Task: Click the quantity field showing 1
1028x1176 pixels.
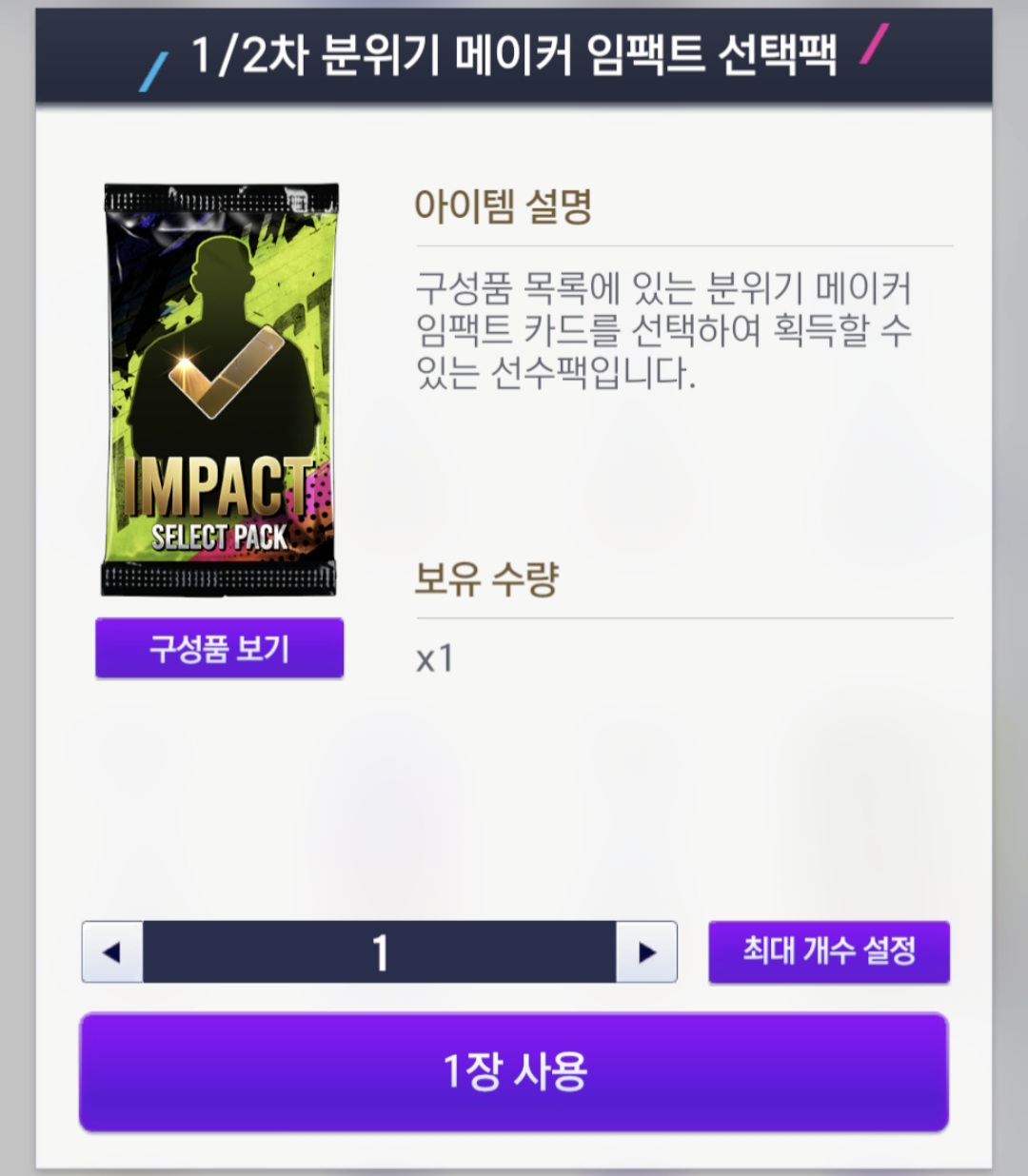Action: click(x=380, y=951)
